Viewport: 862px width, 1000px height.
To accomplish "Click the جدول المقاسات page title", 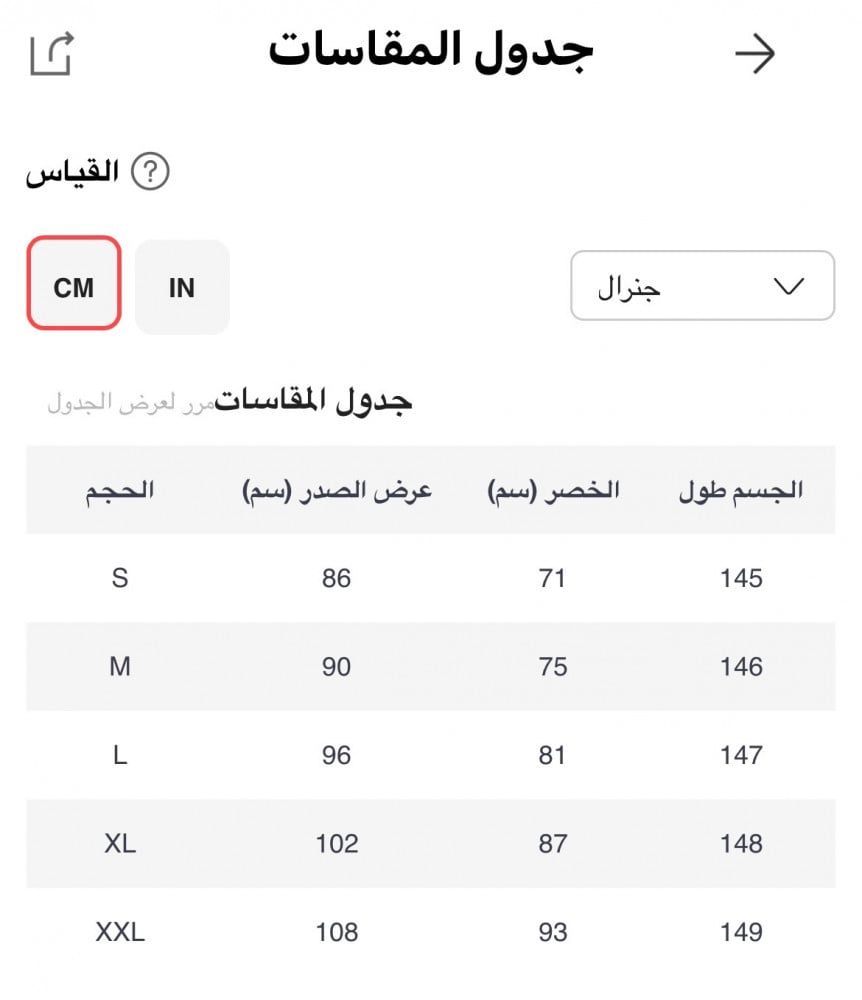I will pos(431,52).
